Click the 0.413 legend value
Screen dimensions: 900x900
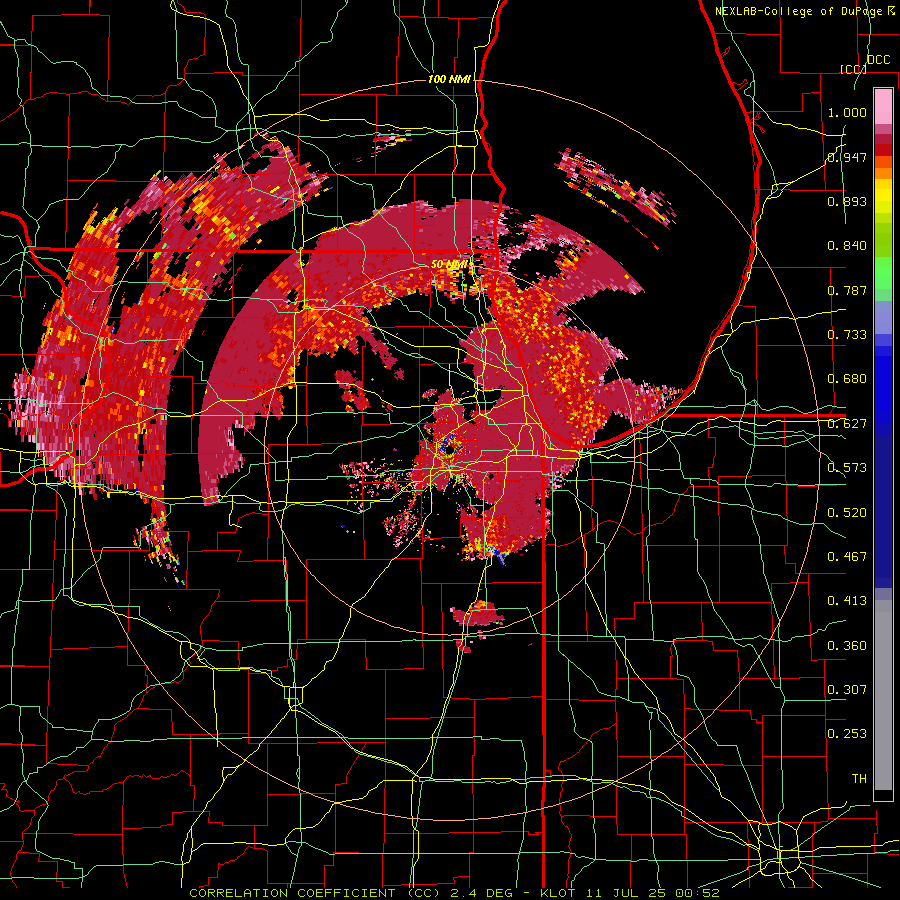tap(847, 601)
